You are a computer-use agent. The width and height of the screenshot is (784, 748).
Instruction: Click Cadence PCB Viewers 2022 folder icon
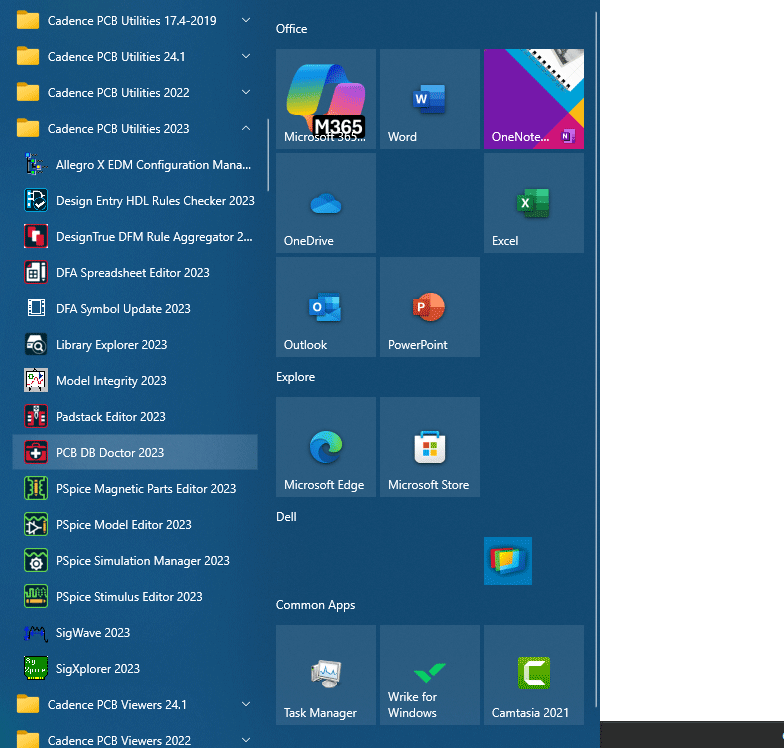tap(28, 740)
